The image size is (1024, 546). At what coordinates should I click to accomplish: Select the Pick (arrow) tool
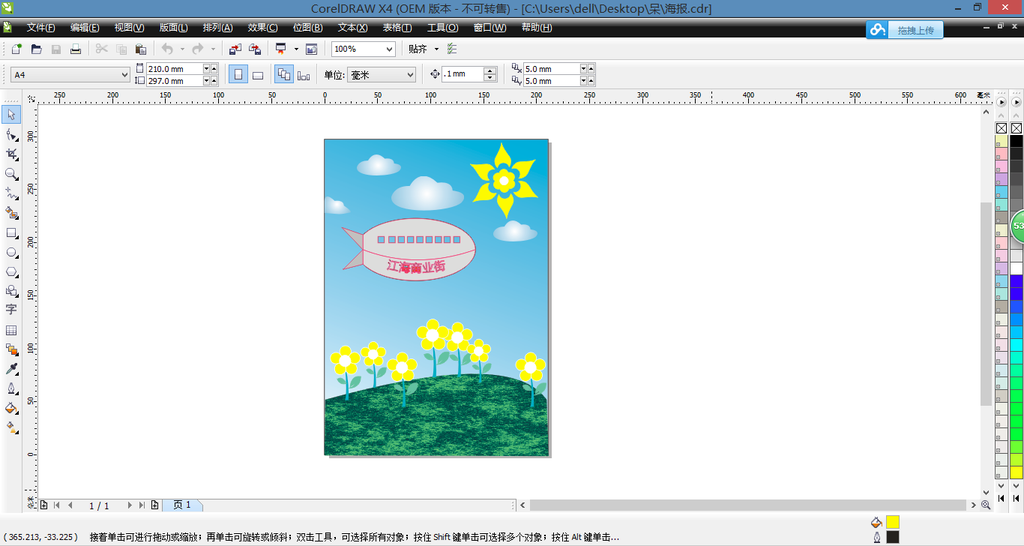11,115
